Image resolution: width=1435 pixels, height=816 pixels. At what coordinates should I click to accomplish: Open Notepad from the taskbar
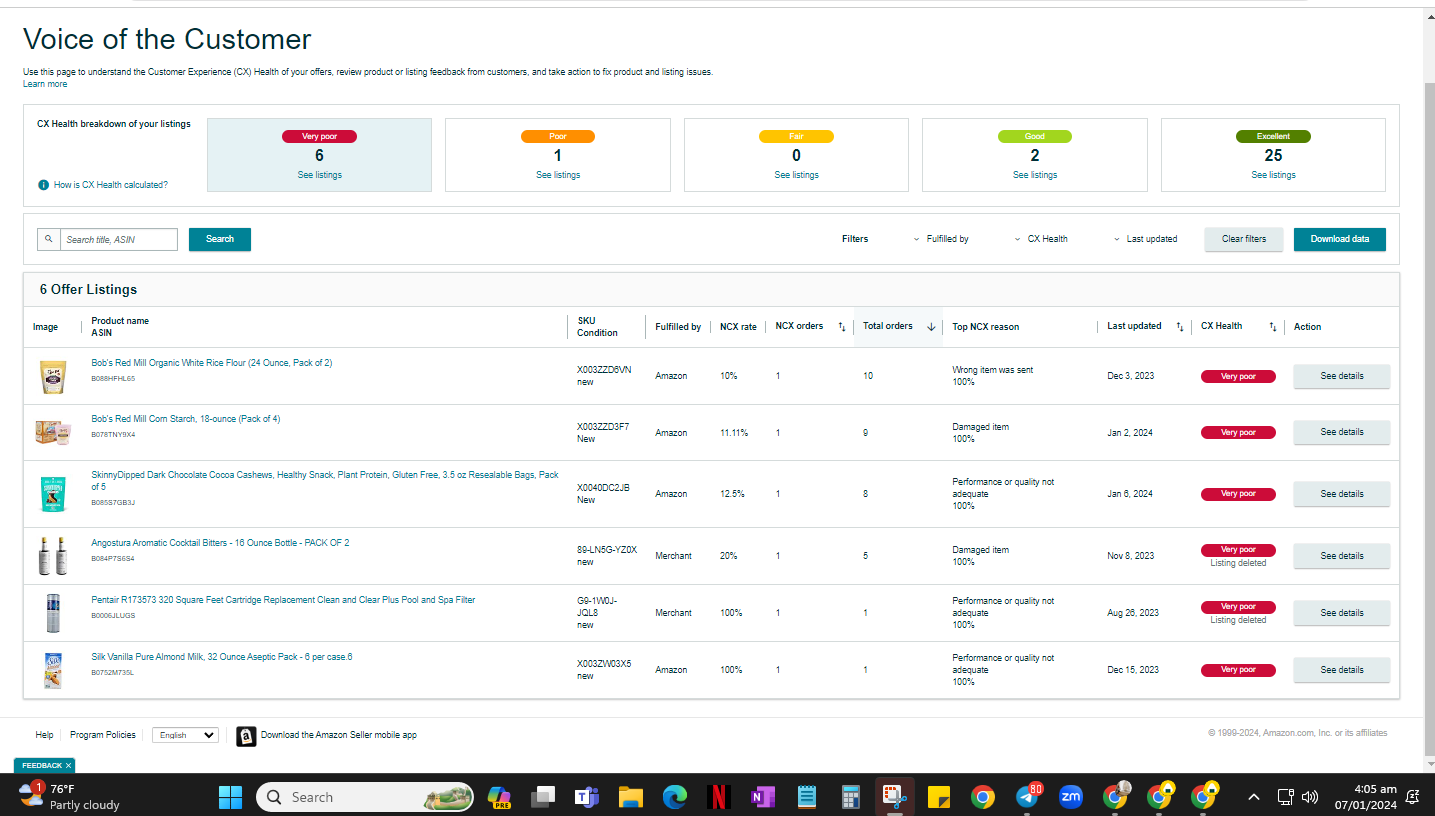807,797
